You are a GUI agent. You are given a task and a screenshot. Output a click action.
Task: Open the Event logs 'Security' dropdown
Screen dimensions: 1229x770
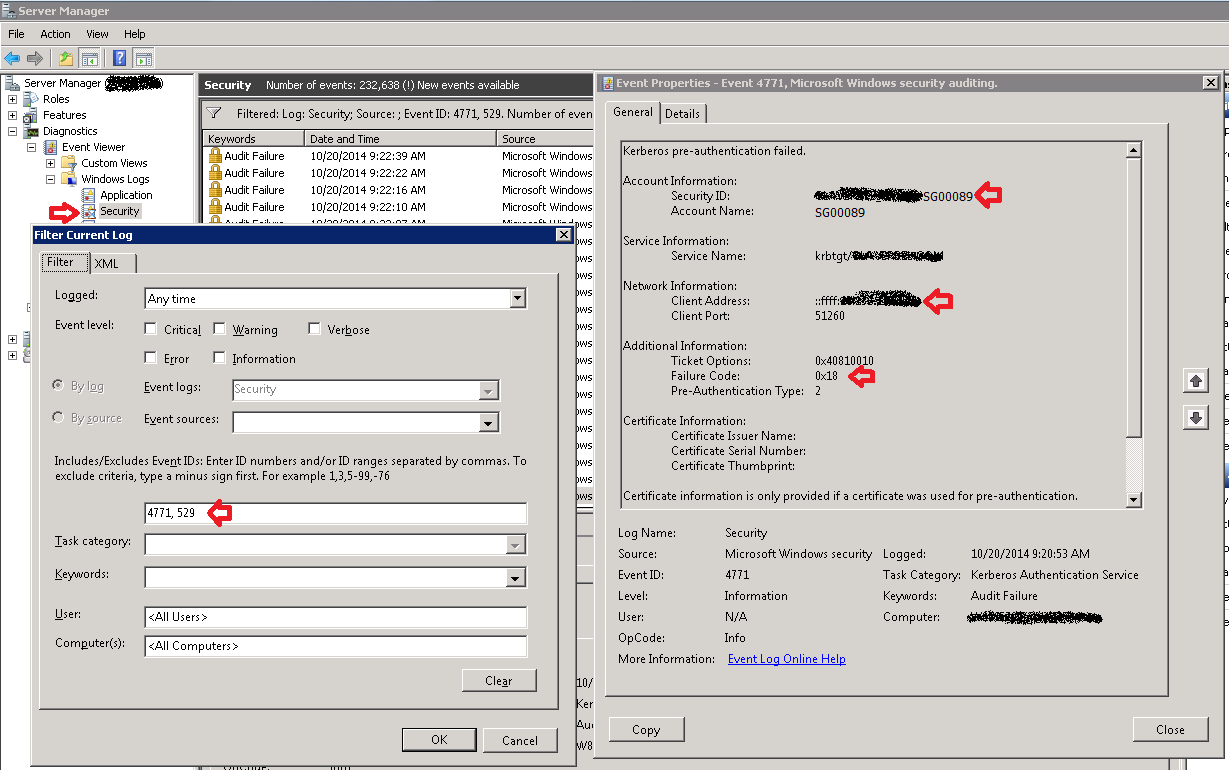pyautogui.click(x=489, y=390)
